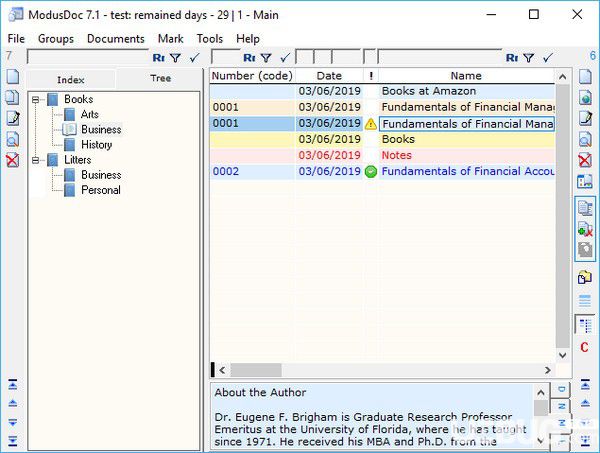Click the gray stamp document icon
This screenshot has height=453, width=600.
pyautogui.click(x=585, y=250)
